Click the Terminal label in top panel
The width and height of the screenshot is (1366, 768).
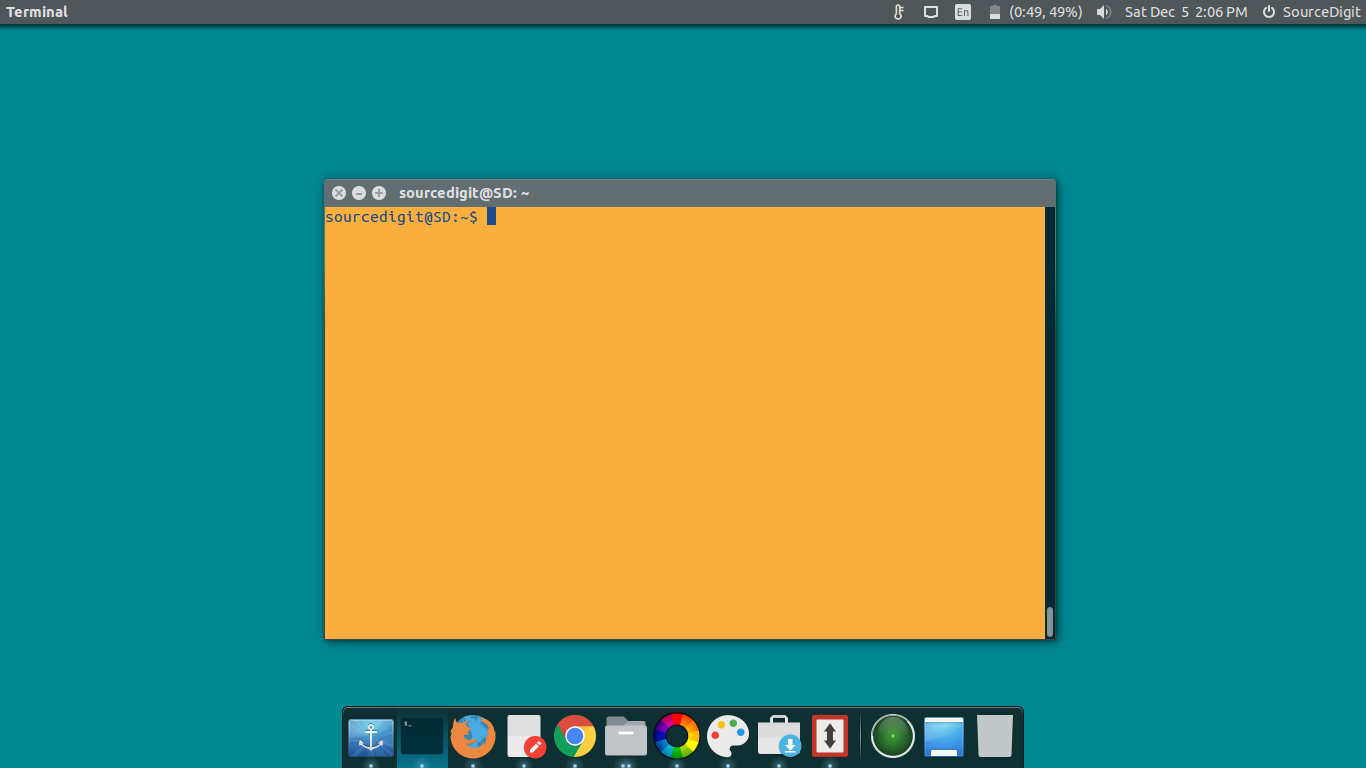tap(37, 12)
